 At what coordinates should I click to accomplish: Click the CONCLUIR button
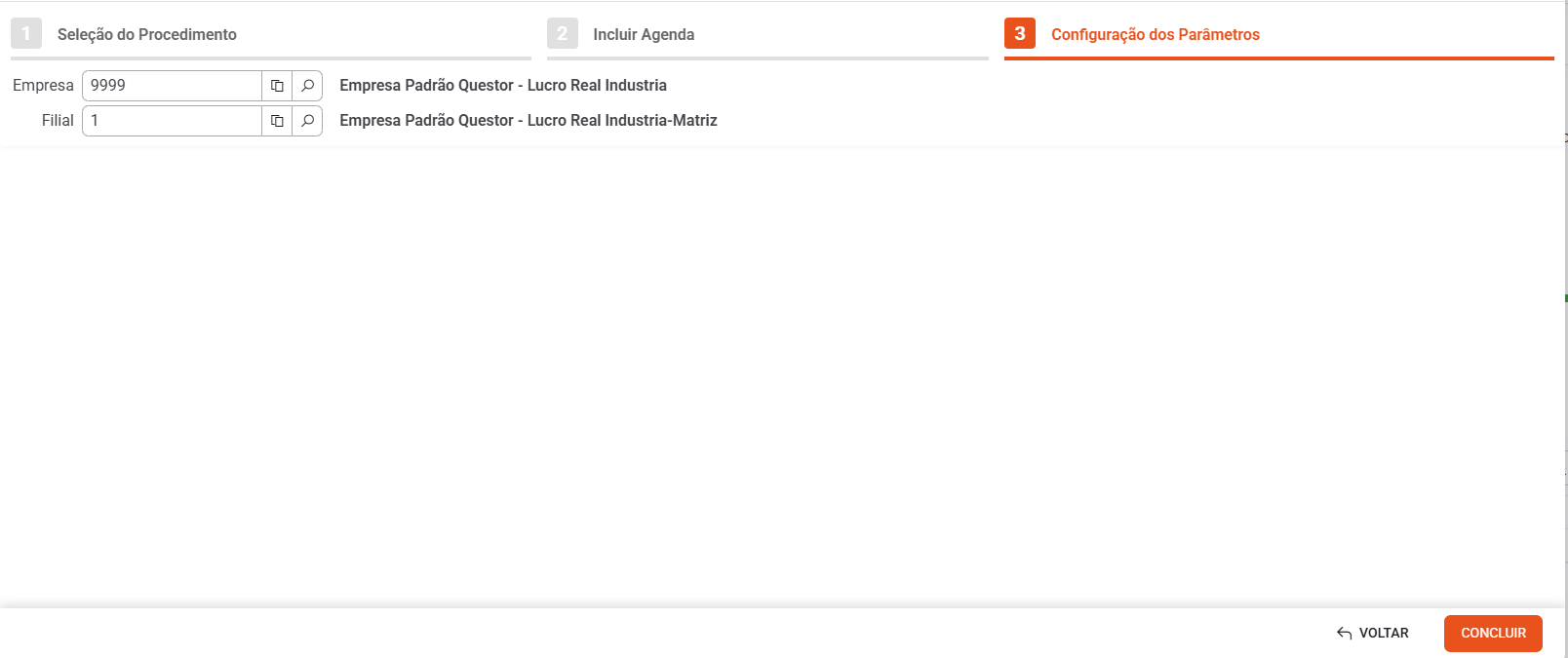click(x=1493, y=634)
